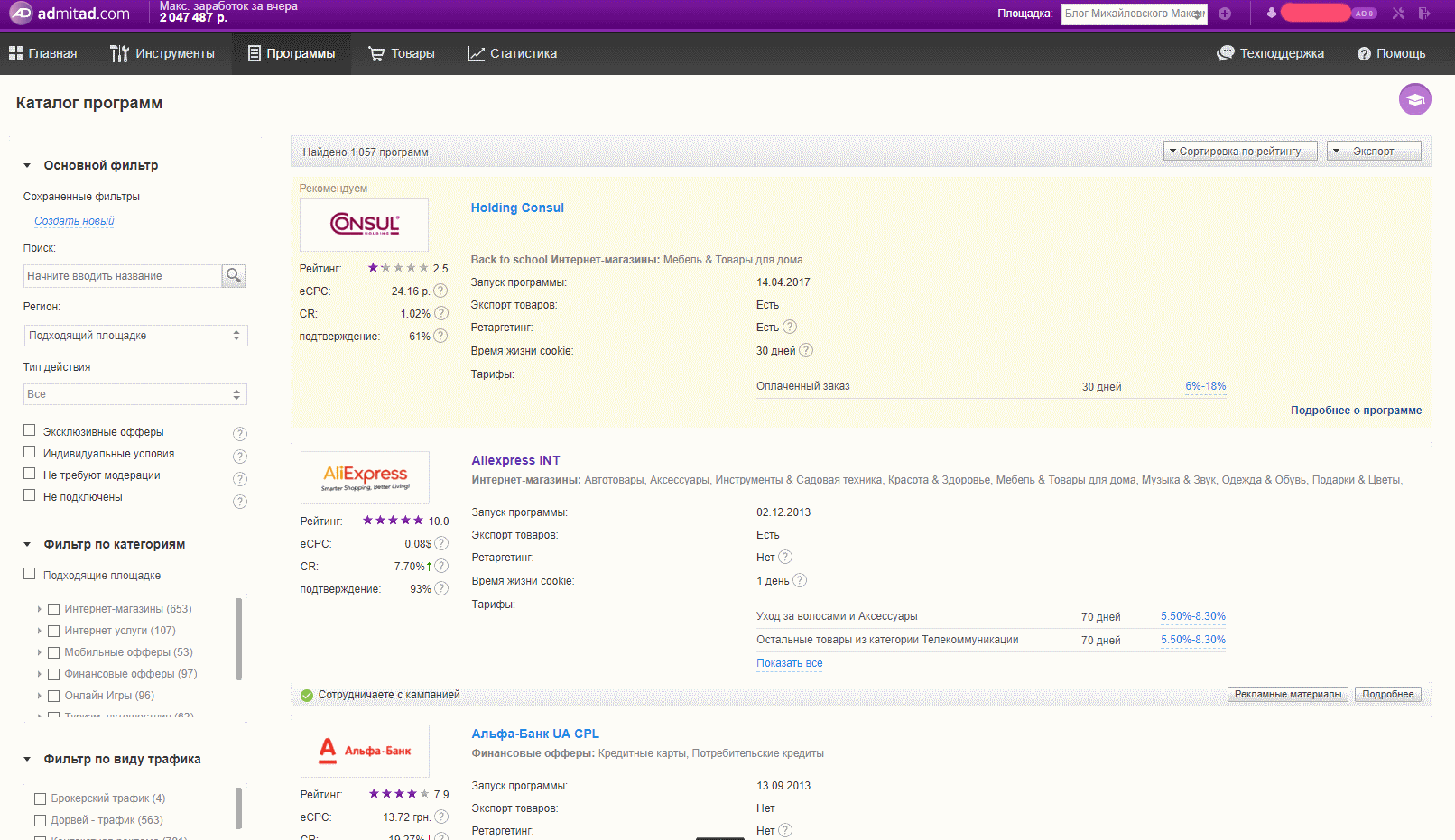The height and width of the screenshot is (840, 1455).
Task: Show Ретаргетинг help for Aliexpress INT
Action: click(x=785, y=557)
